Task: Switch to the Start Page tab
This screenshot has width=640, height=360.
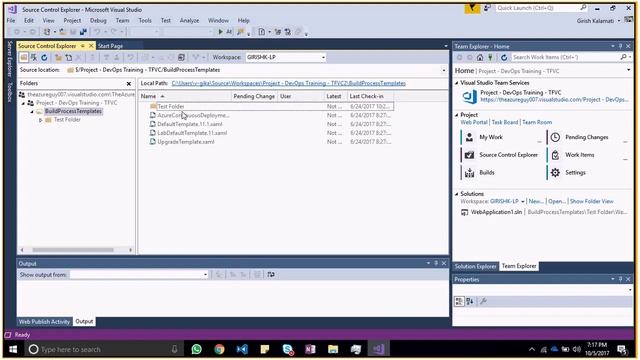Action: click(x=110, y=46)
